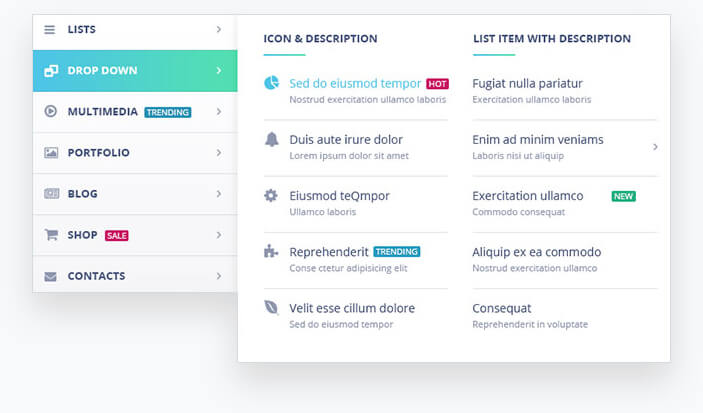Click the pie chart icon
The image size is (703, 413).
271,83
